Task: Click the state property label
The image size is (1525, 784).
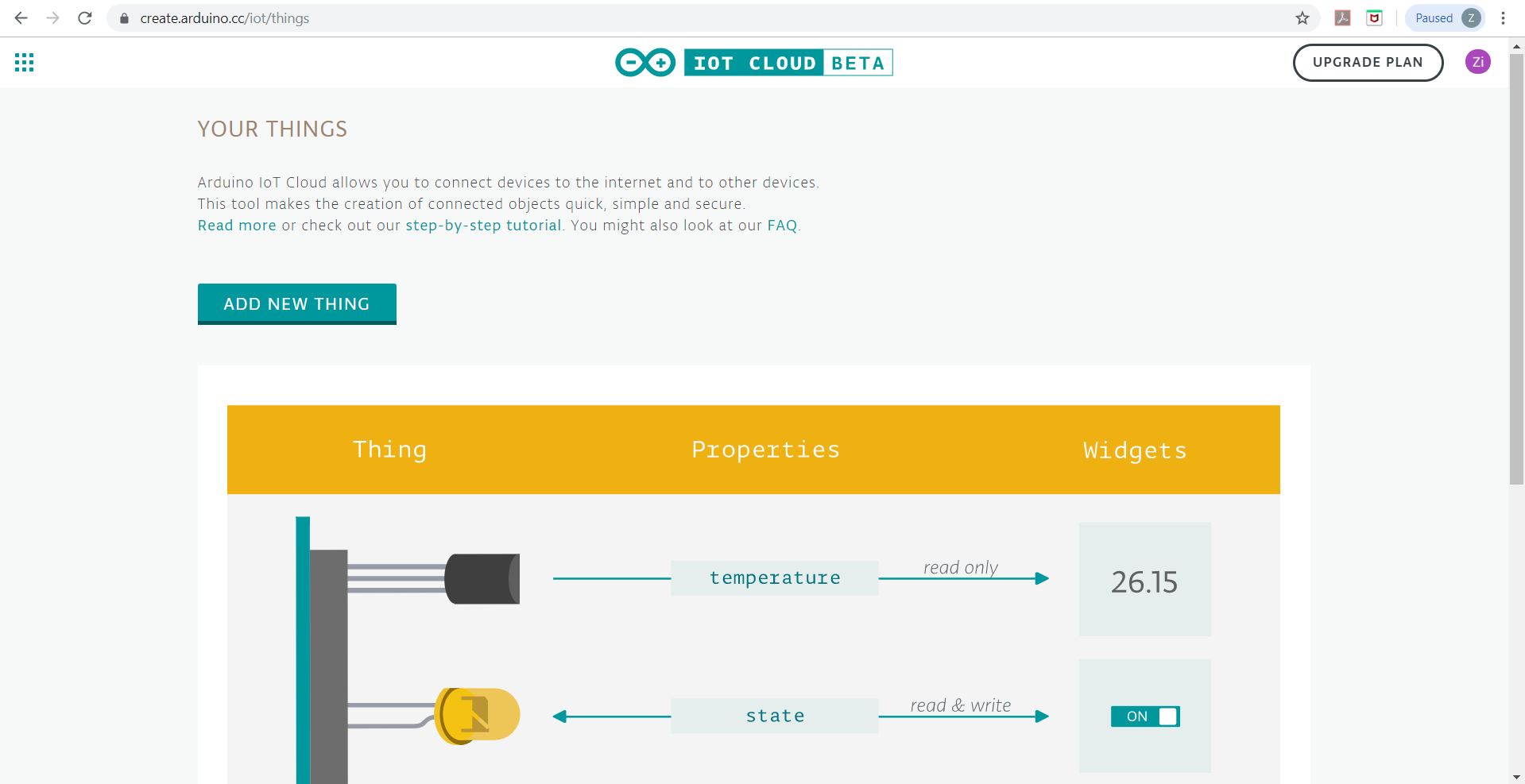Action: tap(775, 716)
